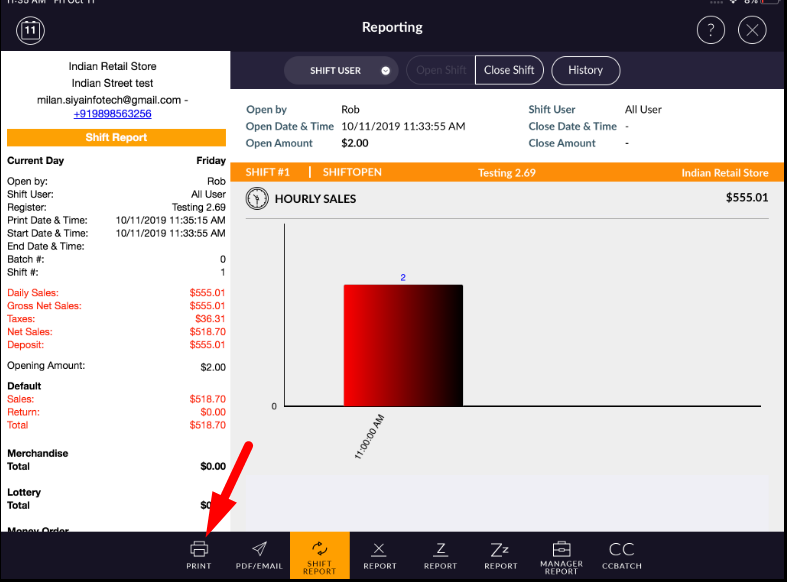Open the Manager Report
787x582 pixels.
[561, 555]
